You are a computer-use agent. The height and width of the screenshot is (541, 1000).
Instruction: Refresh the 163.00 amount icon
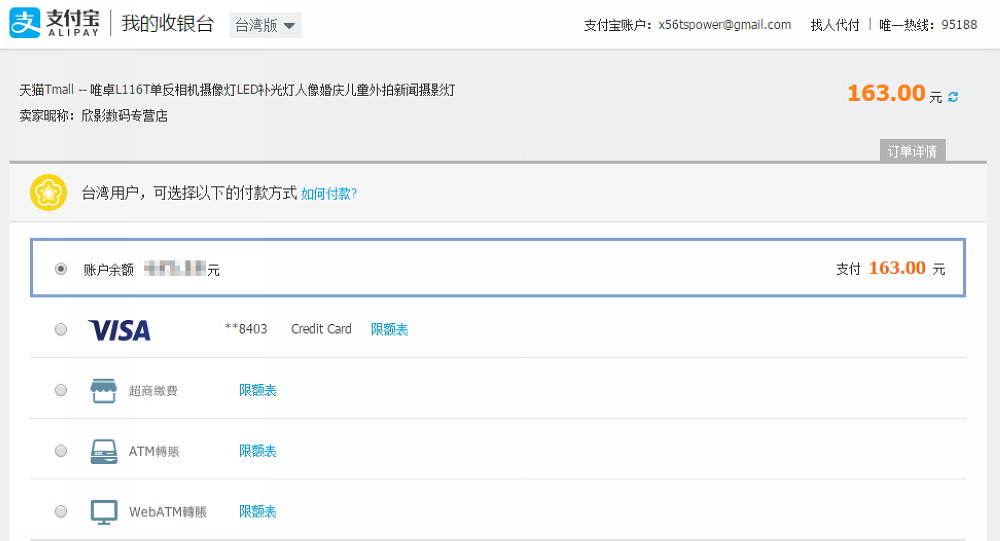[953, 97]
